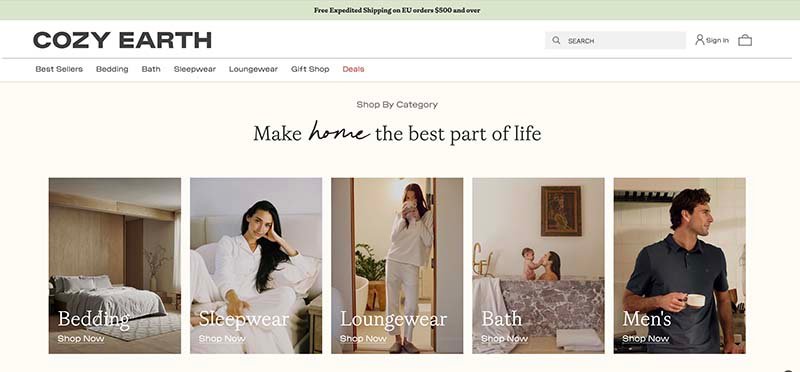800x372 pixels.
Task: Open the Bath category photo
Action: pos(538,265)
